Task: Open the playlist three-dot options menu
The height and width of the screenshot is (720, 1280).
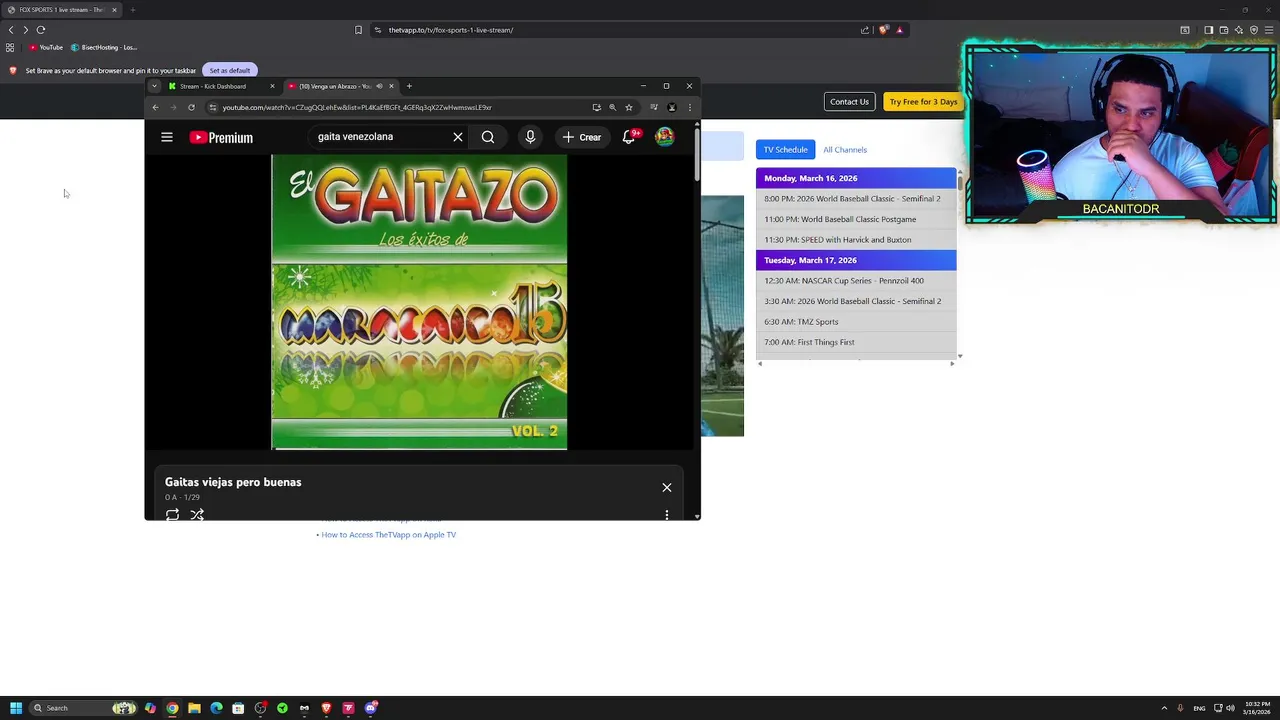Action: click(x=667, y=515)
